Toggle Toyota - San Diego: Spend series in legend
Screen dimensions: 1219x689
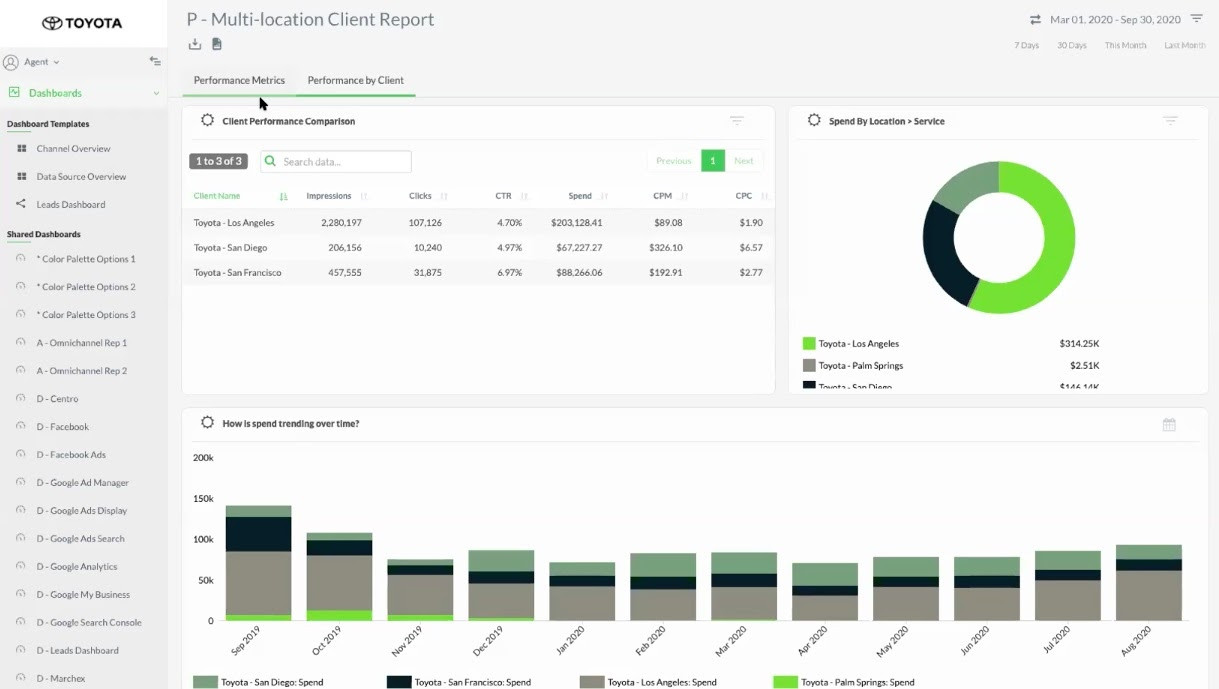pyautogui.click(x=258, y=682)
